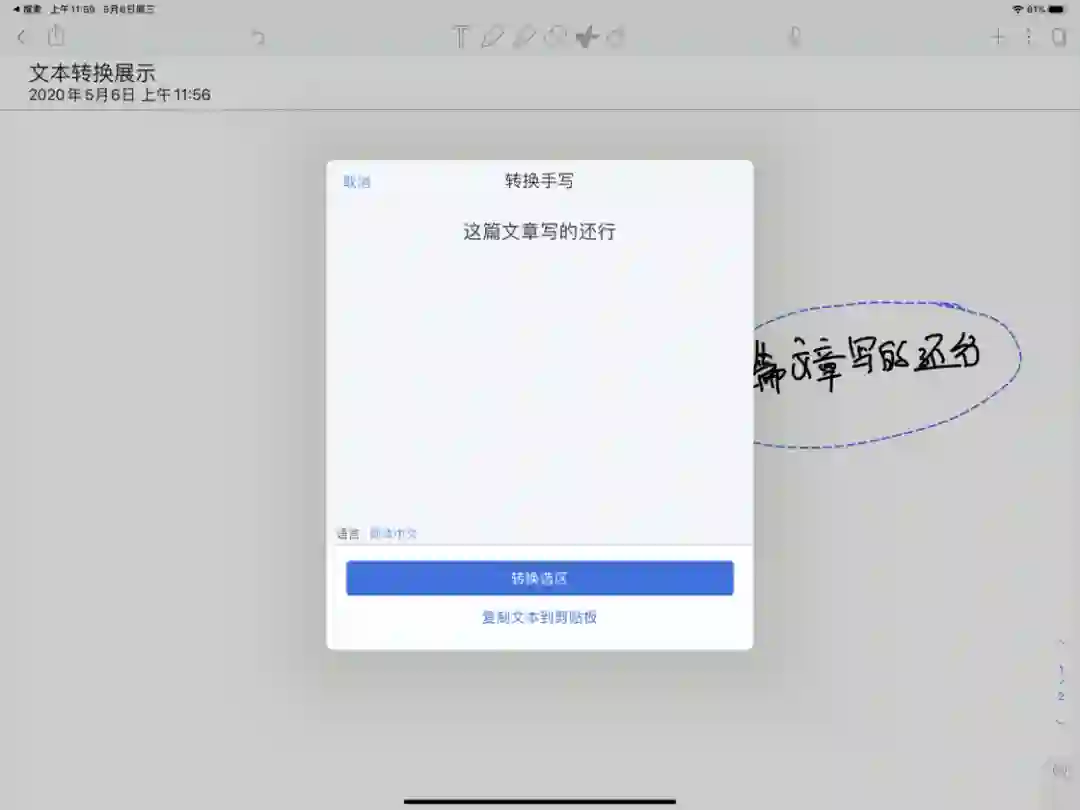Tap the bottom-right corner toggle icon

point(1060,771)
